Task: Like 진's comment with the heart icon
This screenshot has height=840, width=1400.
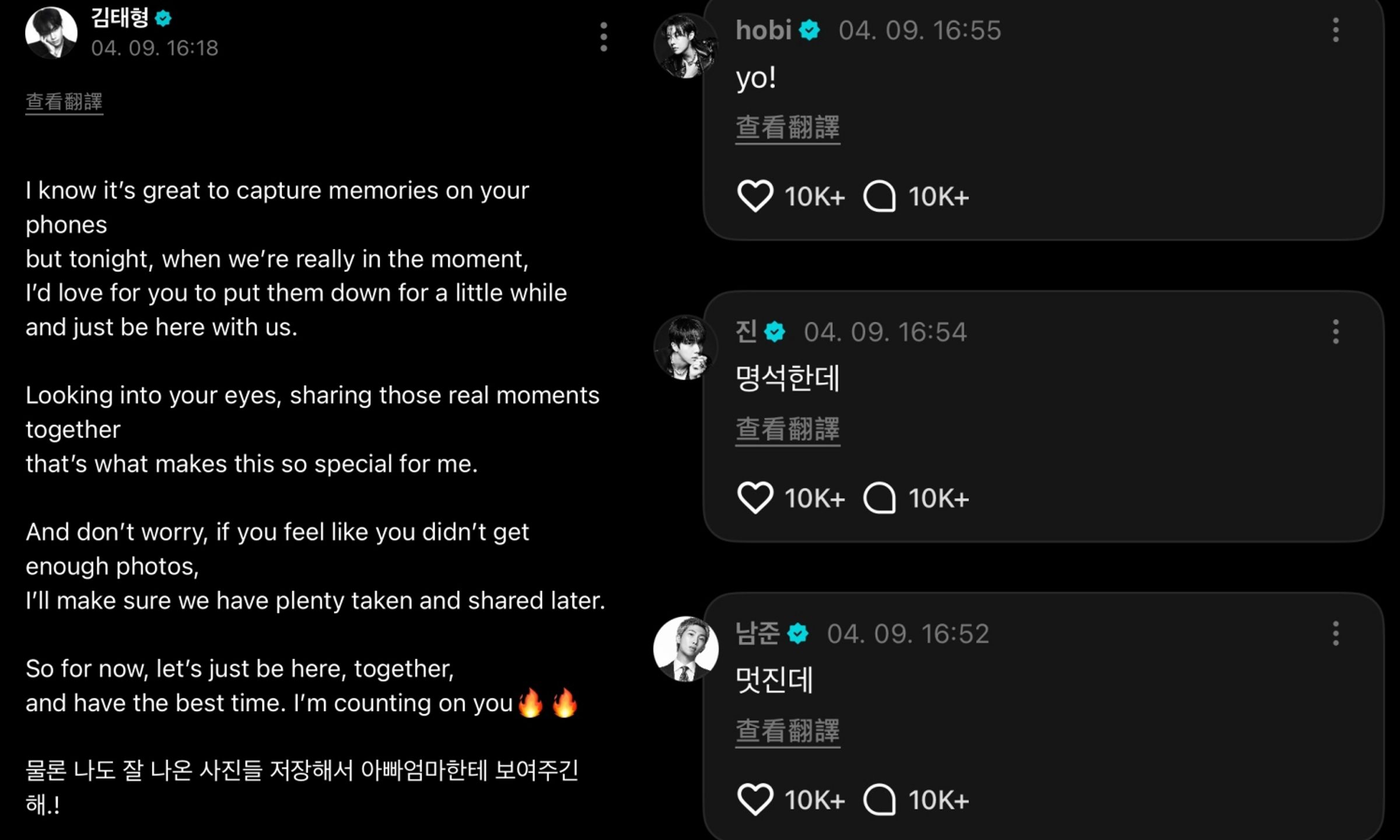Action: (755, 498)
